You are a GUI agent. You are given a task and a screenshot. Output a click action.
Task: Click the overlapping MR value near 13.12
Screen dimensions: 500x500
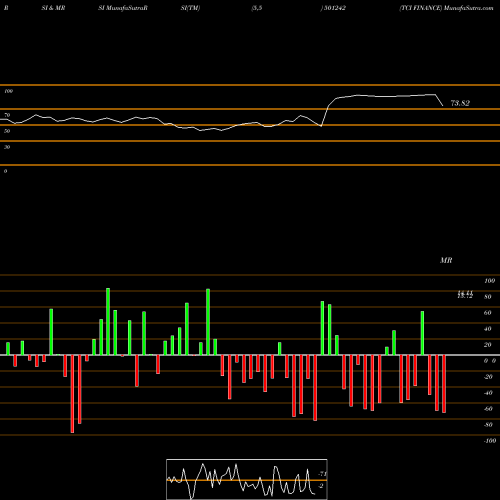pos(465,295)
